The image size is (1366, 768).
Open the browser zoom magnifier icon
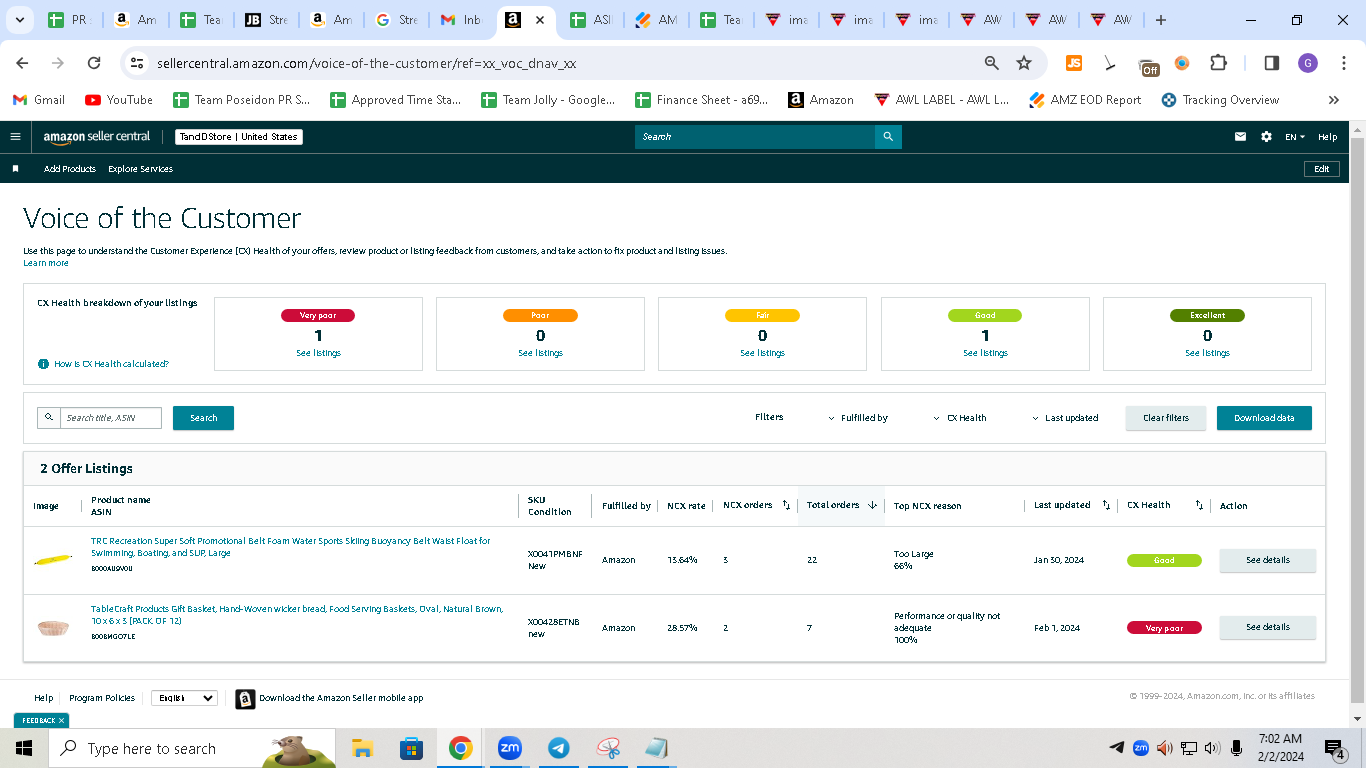992,63
